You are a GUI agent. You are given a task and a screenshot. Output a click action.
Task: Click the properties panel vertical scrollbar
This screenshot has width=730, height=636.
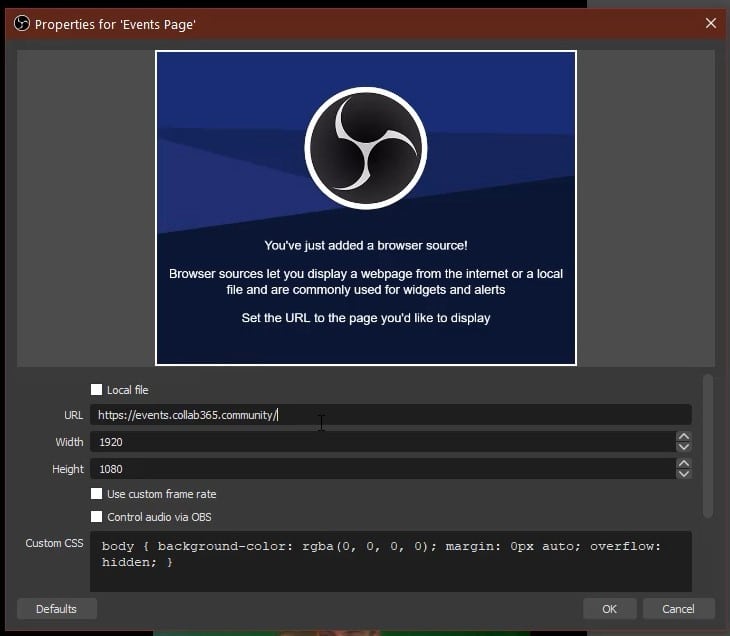point(708,446)
